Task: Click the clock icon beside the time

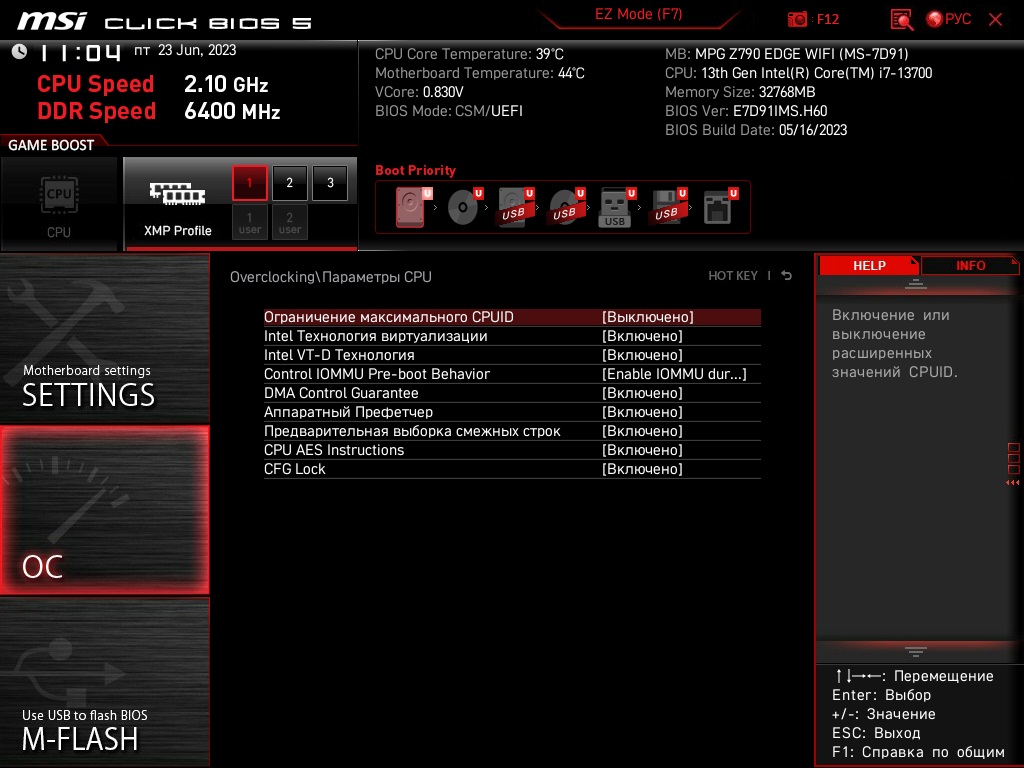Action: [19, 52]
